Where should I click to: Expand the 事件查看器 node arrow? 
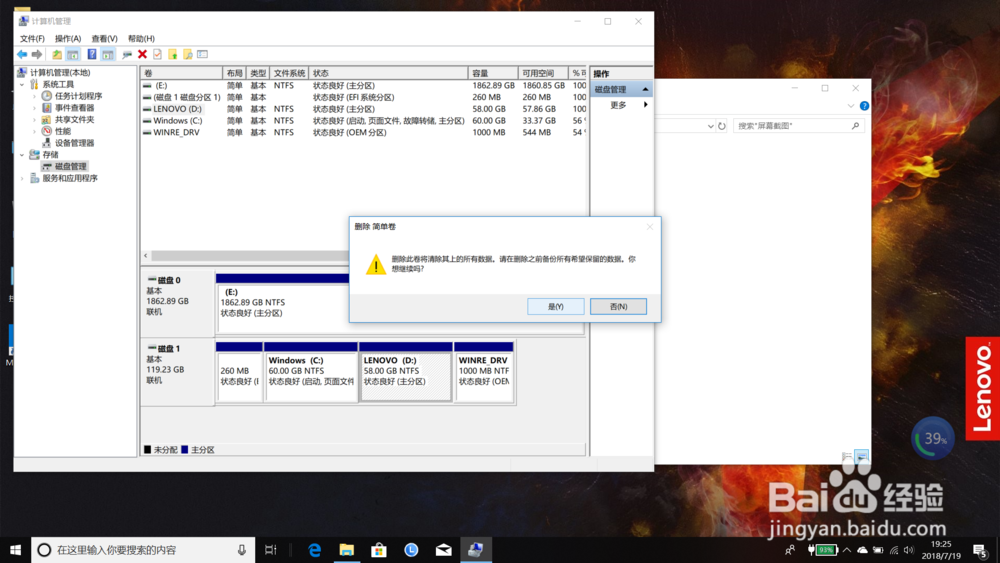(x=34, y=108)
